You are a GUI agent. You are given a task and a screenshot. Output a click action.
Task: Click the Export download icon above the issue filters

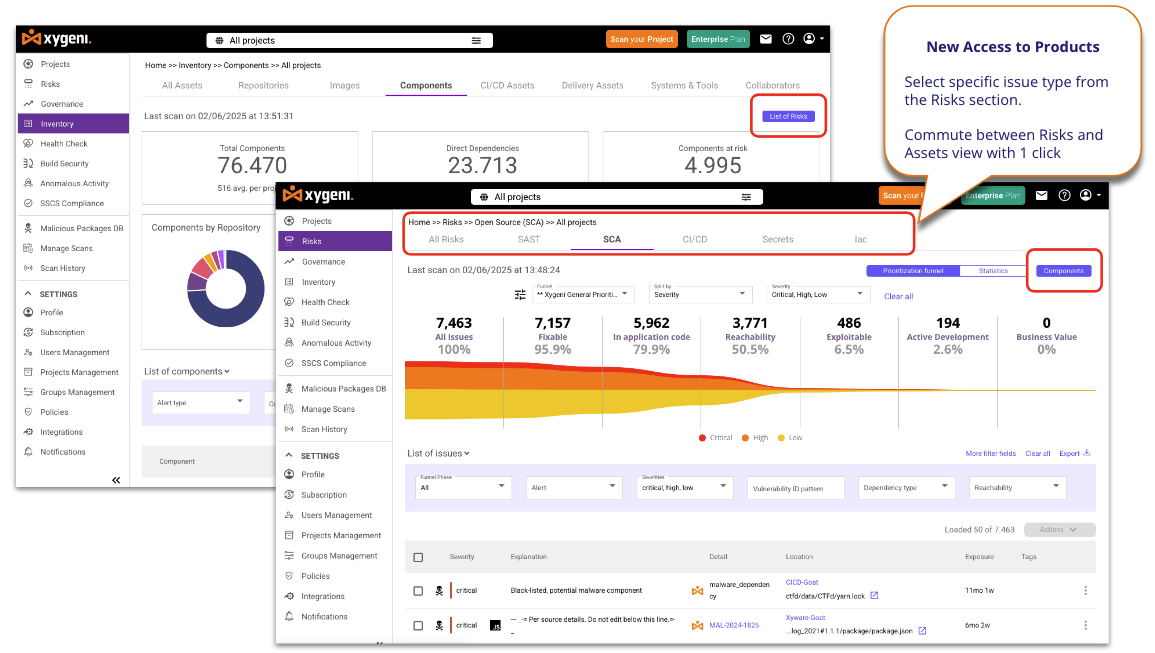[x=1087, y=453]
